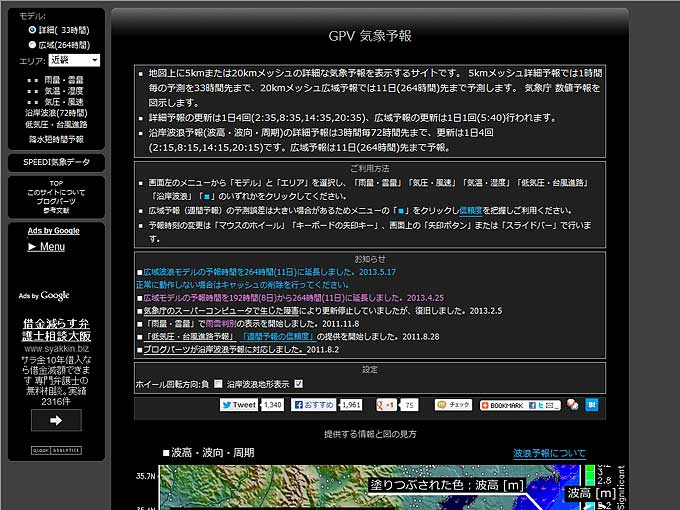Open the 広域モデルの予報時間を192時間 announcement link
The image size is (680, 510).
coord(294,298)
